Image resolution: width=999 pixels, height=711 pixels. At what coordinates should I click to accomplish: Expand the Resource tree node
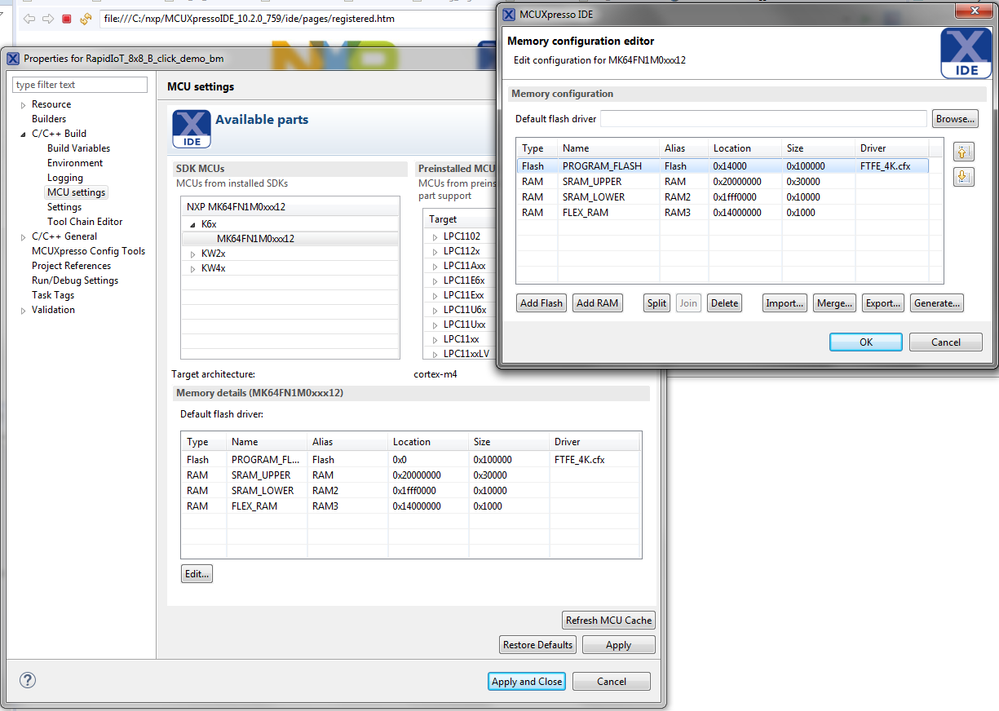(24, 105)
